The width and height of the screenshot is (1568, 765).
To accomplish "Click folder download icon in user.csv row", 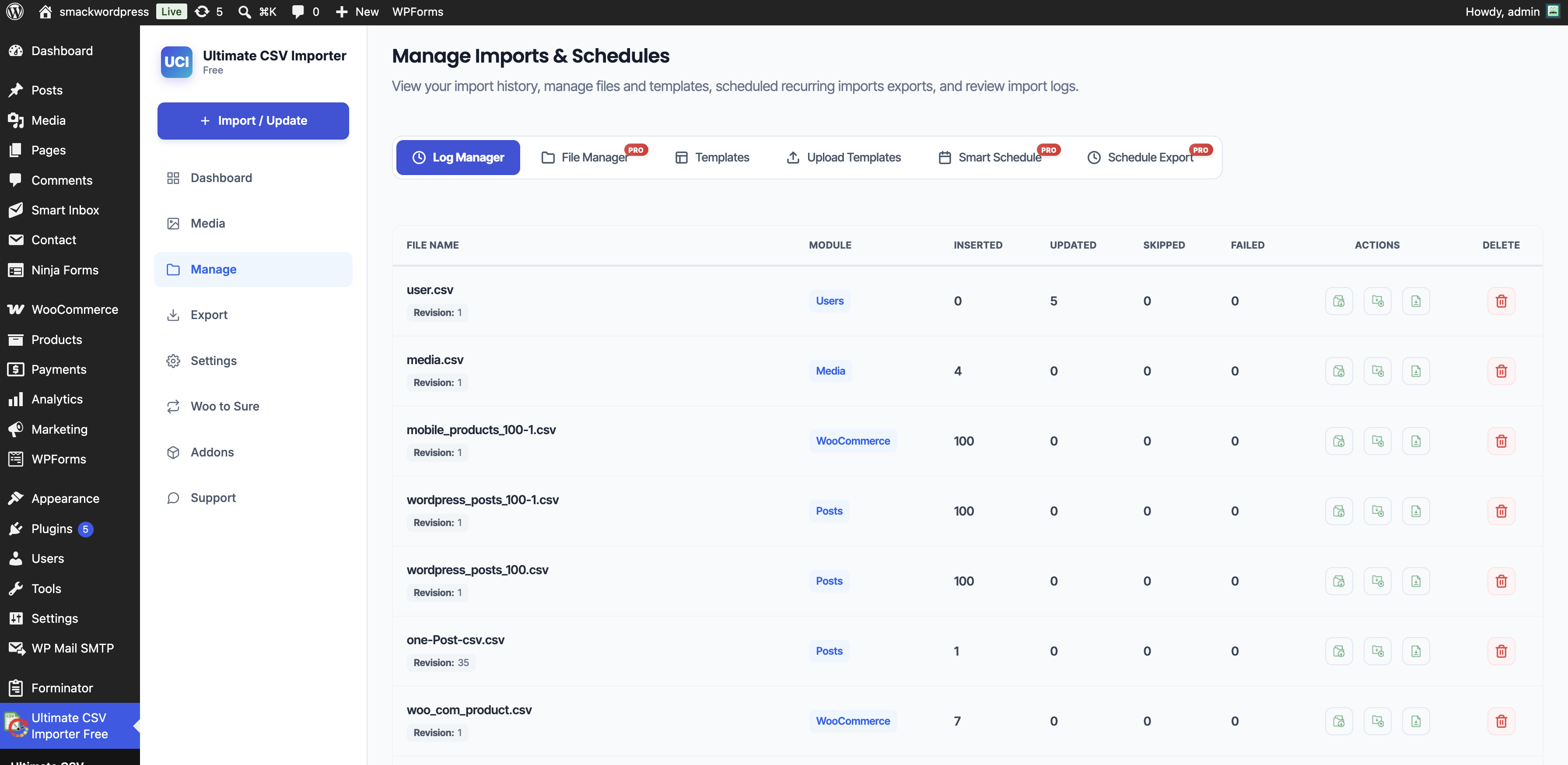I will pos(1338,301).
